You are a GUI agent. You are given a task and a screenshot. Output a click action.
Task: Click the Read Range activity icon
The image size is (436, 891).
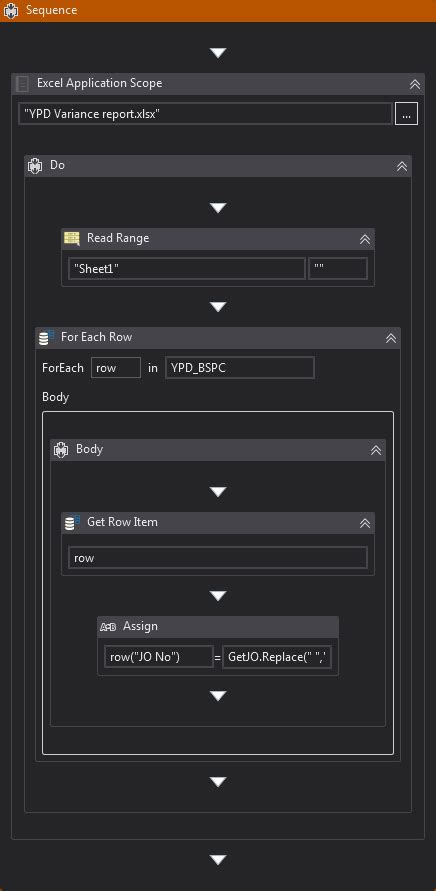(x=72, y=238)
